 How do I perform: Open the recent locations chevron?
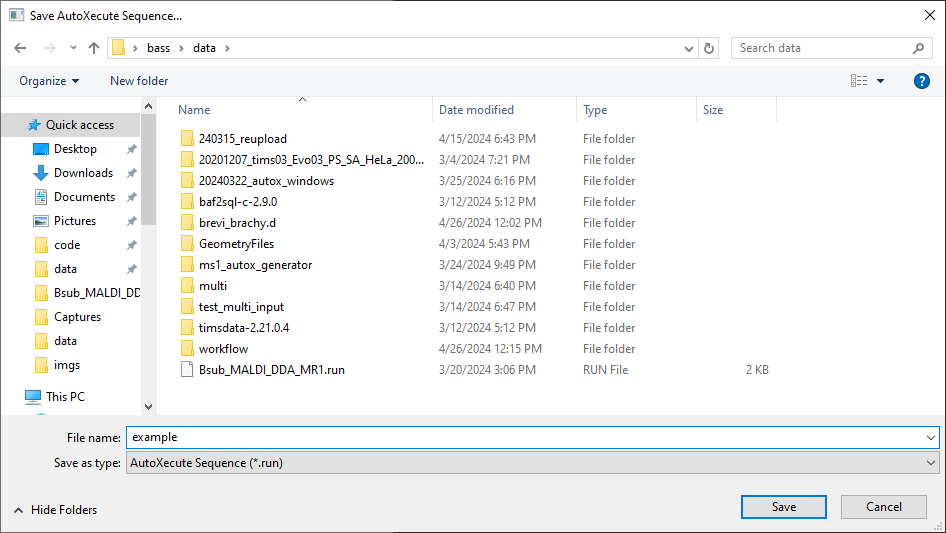click(x=73, y=48)
